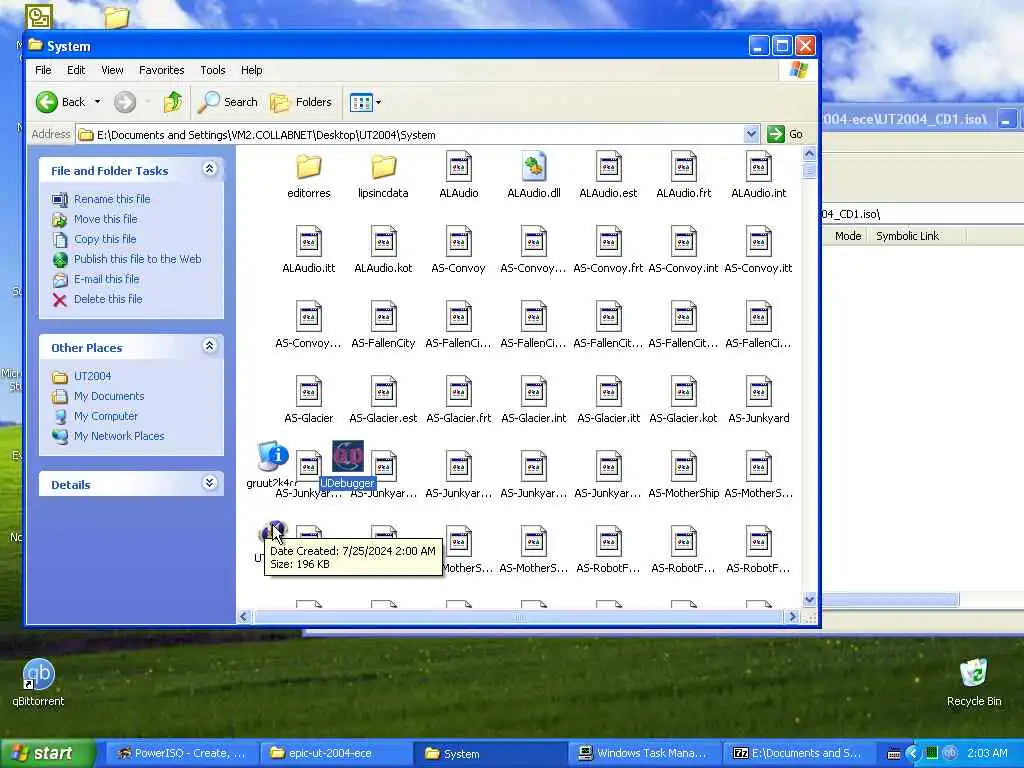Open Search from the toolbar
Viewport: 1024px width, 768px height.
(228, 102)
